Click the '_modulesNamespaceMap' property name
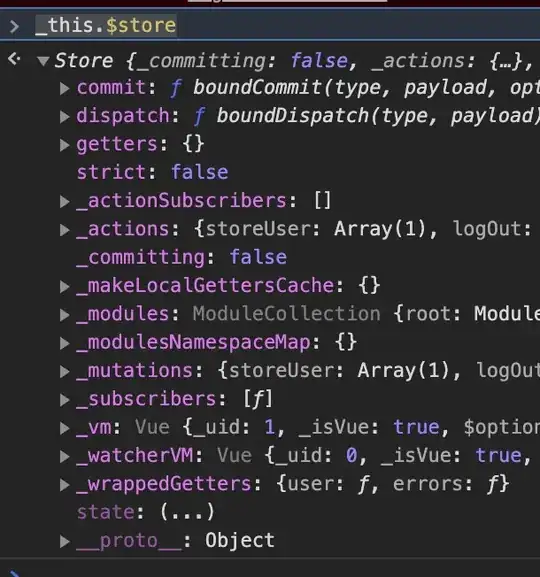The height and width of the screenshot is (577, 540). 193,343
